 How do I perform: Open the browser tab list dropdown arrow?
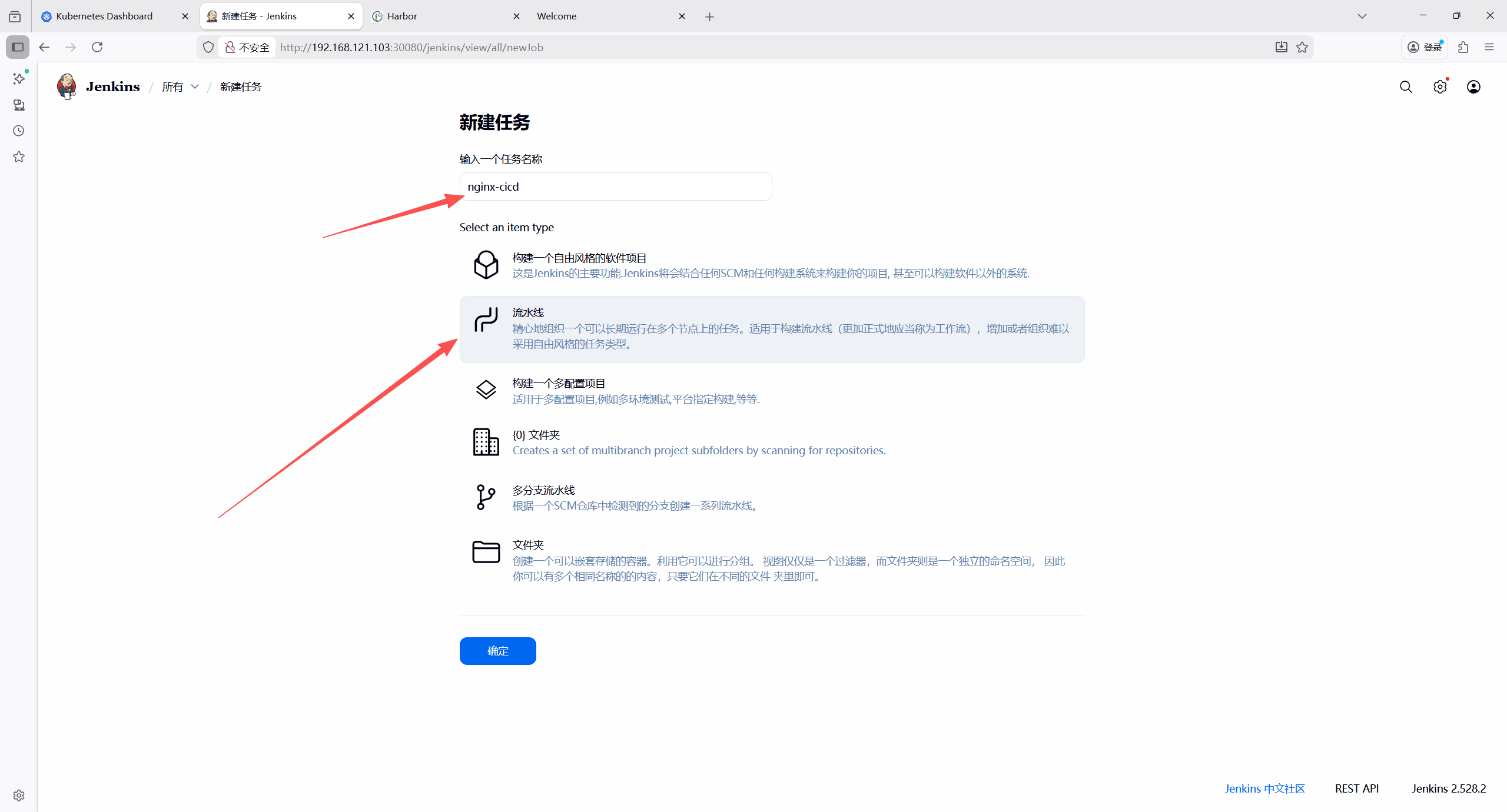pyautogui.click(x=1362, y=16)
